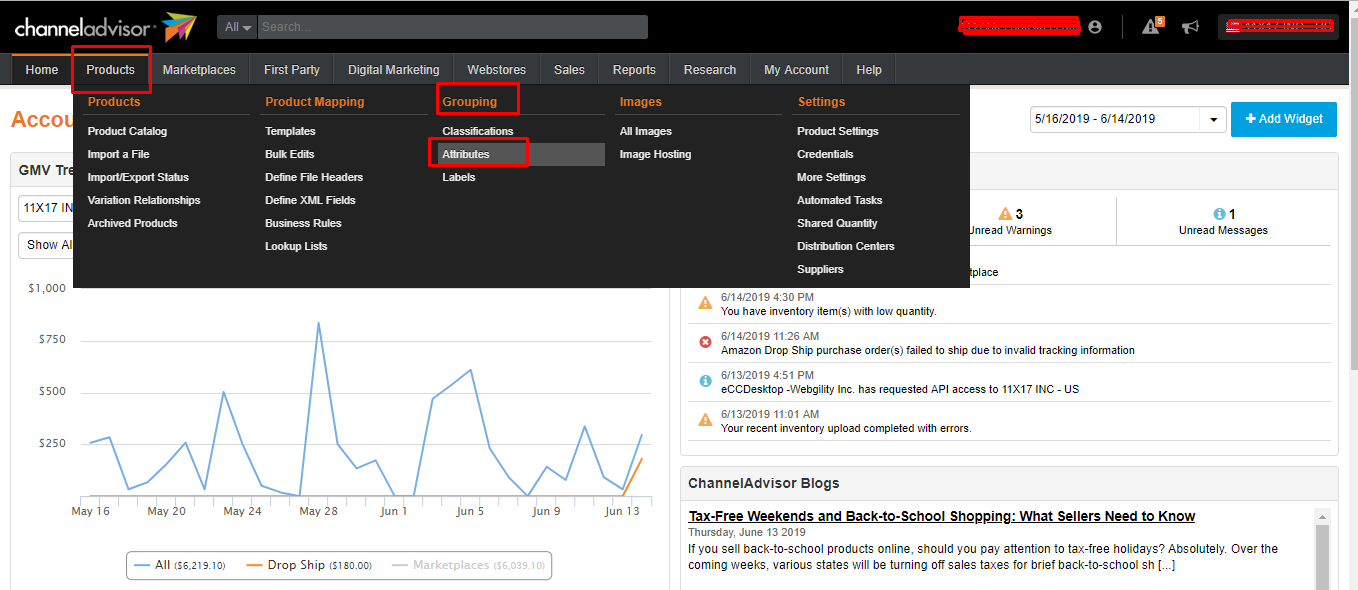The width and height of the screenshot is (1358, 590).
Task: Open the announcements megaphone icon
Action: 1190,27
